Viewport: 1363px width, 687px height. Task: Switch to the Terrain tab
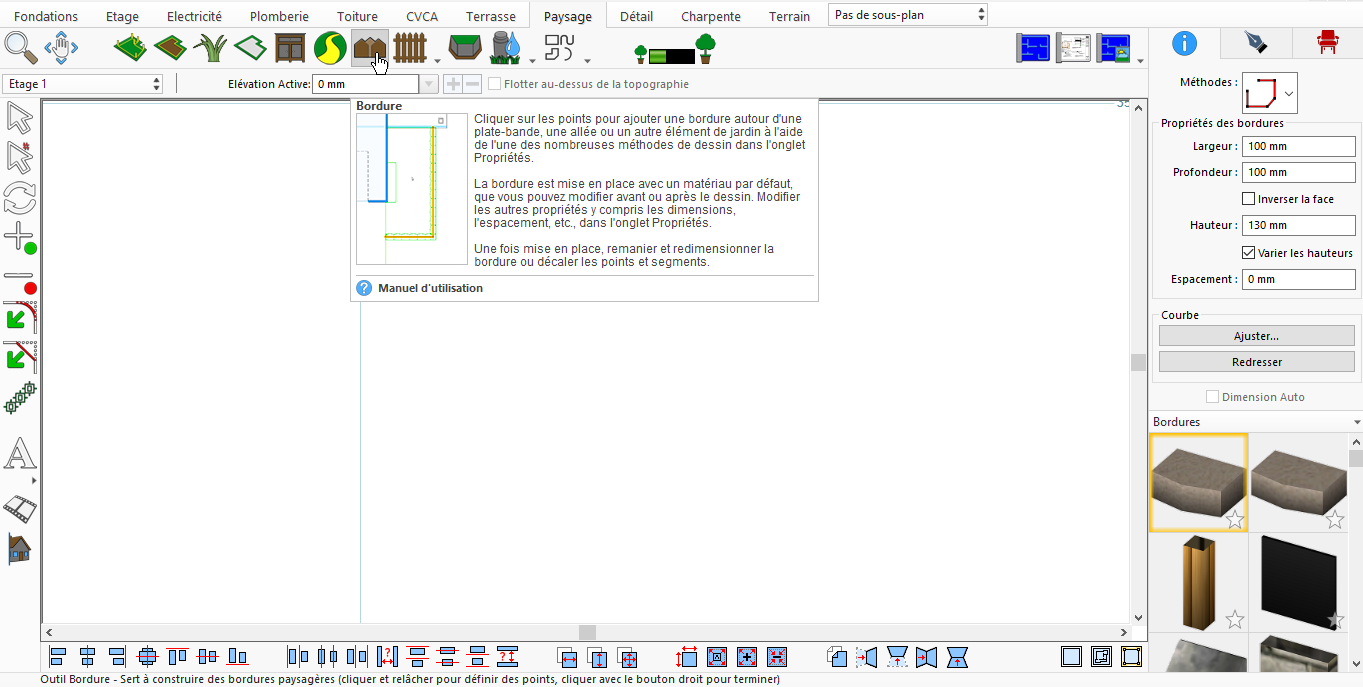click(x=790, y=16)
